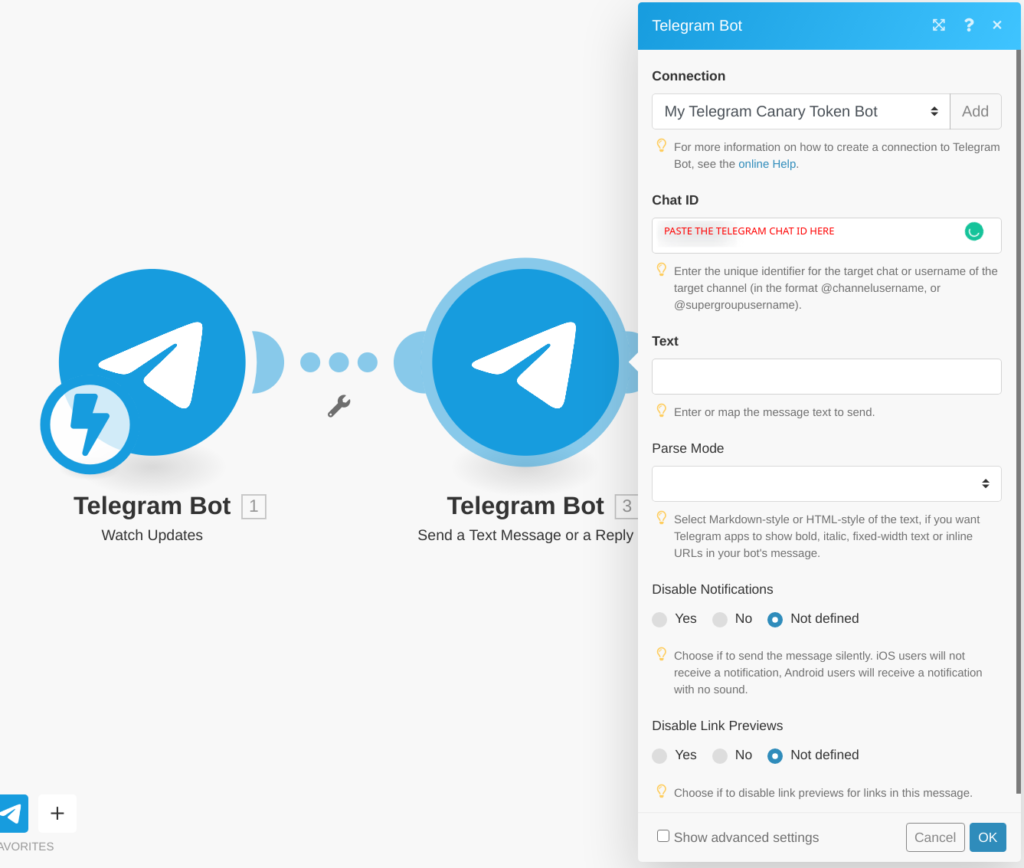Expand the dialog with the fullscreen icon
This screenshot has height=868, width=1024.
(x=938, y=25)
